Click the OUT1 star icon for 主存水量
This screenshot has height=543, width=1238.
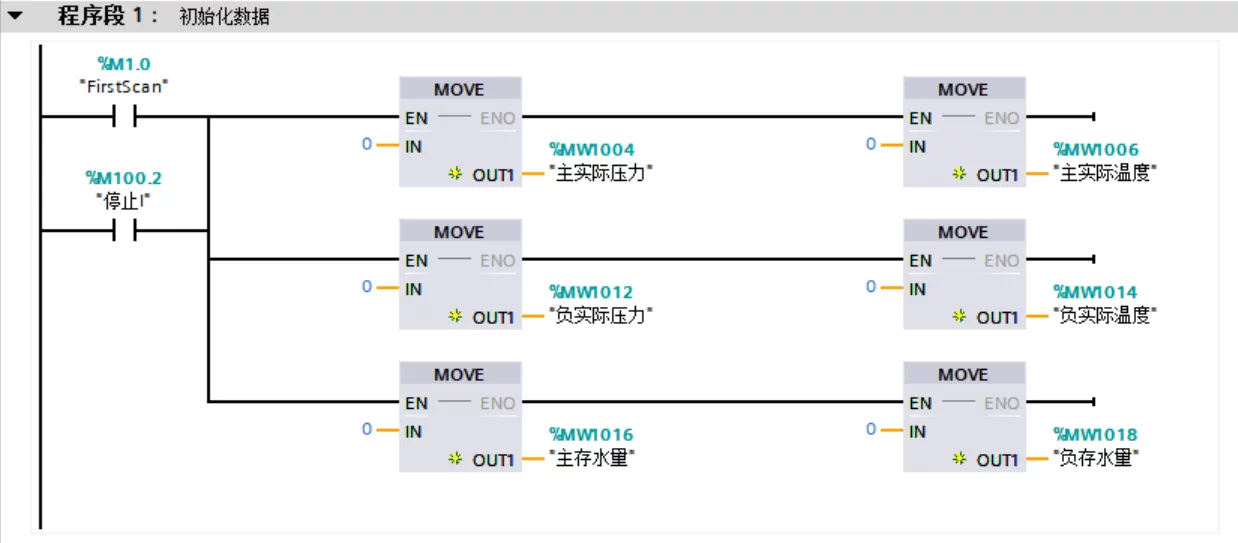[x=456, y=460]
